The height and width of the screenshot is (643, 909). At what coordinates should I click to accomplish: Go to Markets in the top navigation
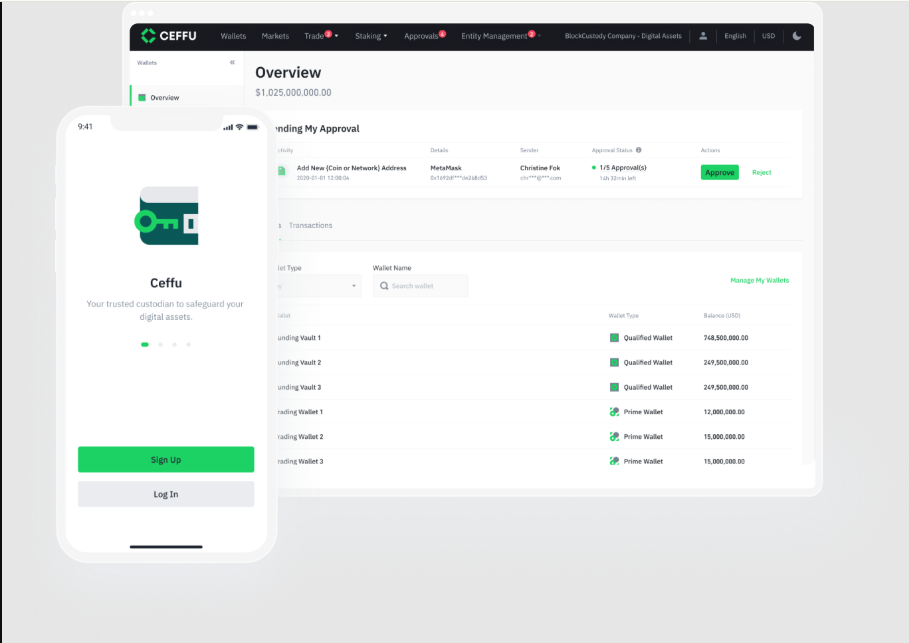click(x=275, y=36)
